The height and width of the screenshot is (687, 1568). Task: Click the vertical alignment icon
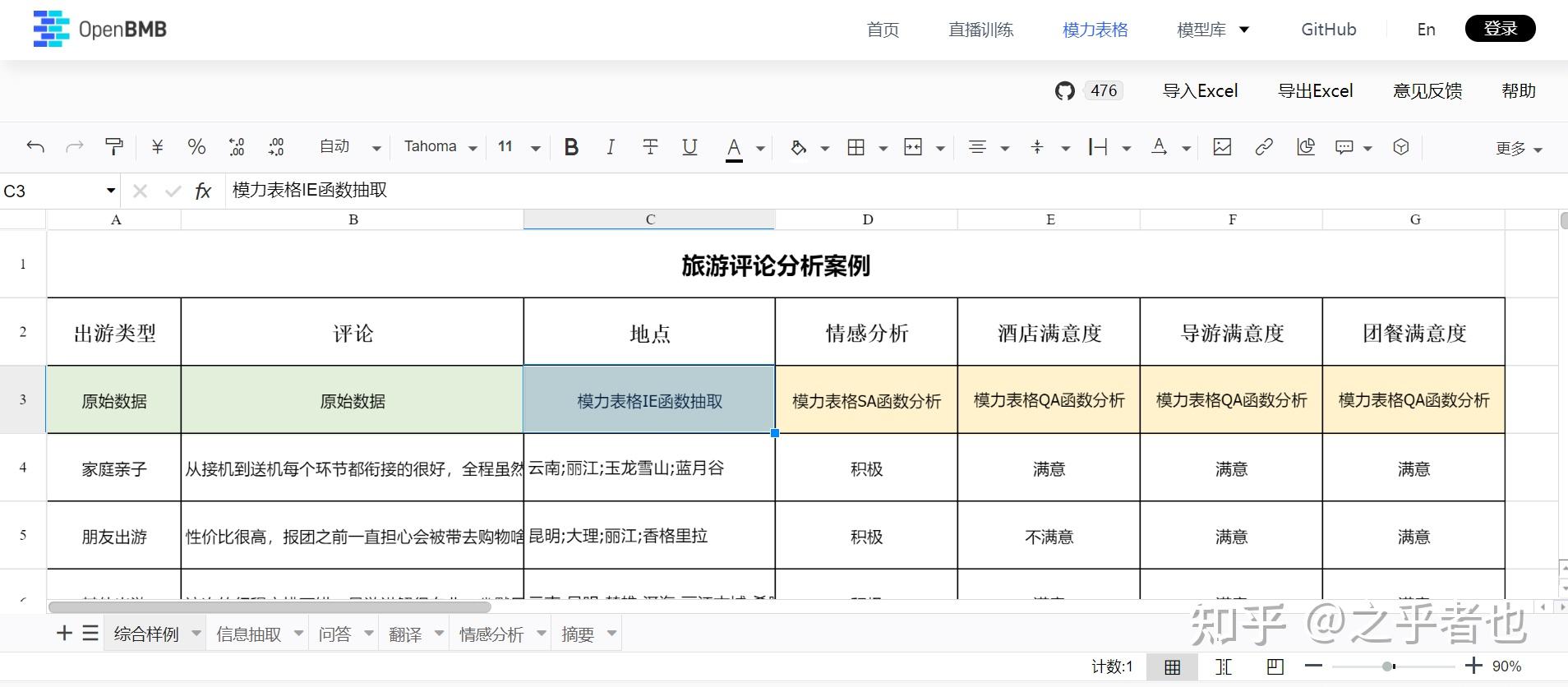(x=1037, y=147)
